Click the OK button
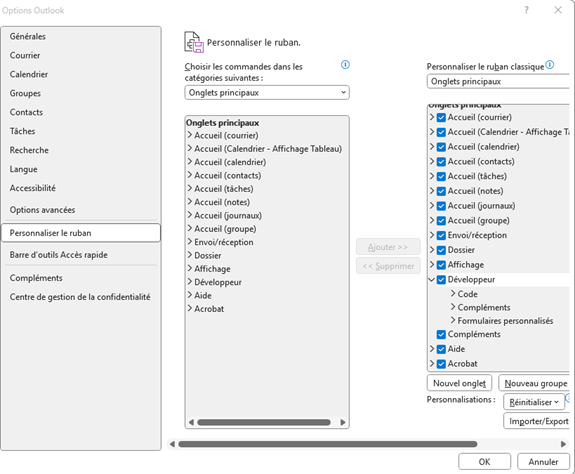 click(x=484, y=462)
